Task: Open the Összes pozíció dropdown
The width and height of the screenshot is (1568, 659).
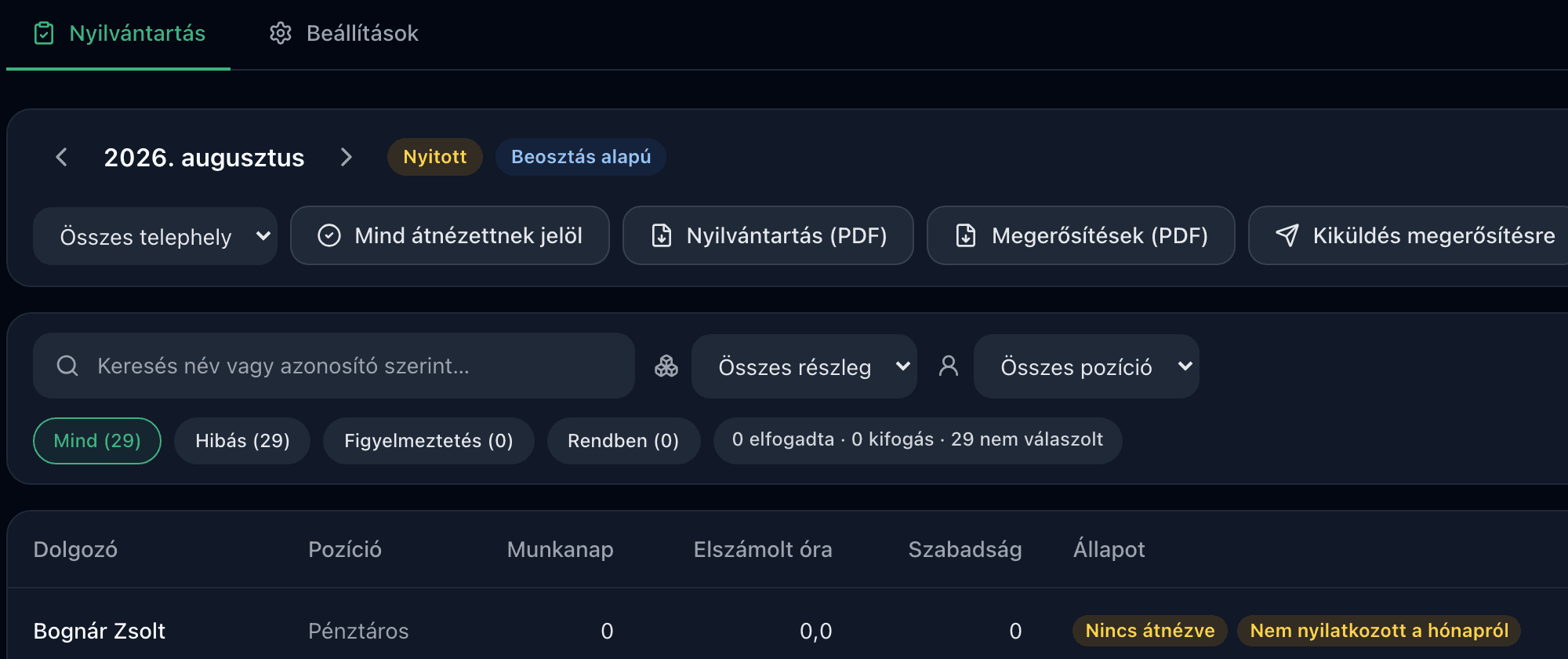Action: (1087, 366)
